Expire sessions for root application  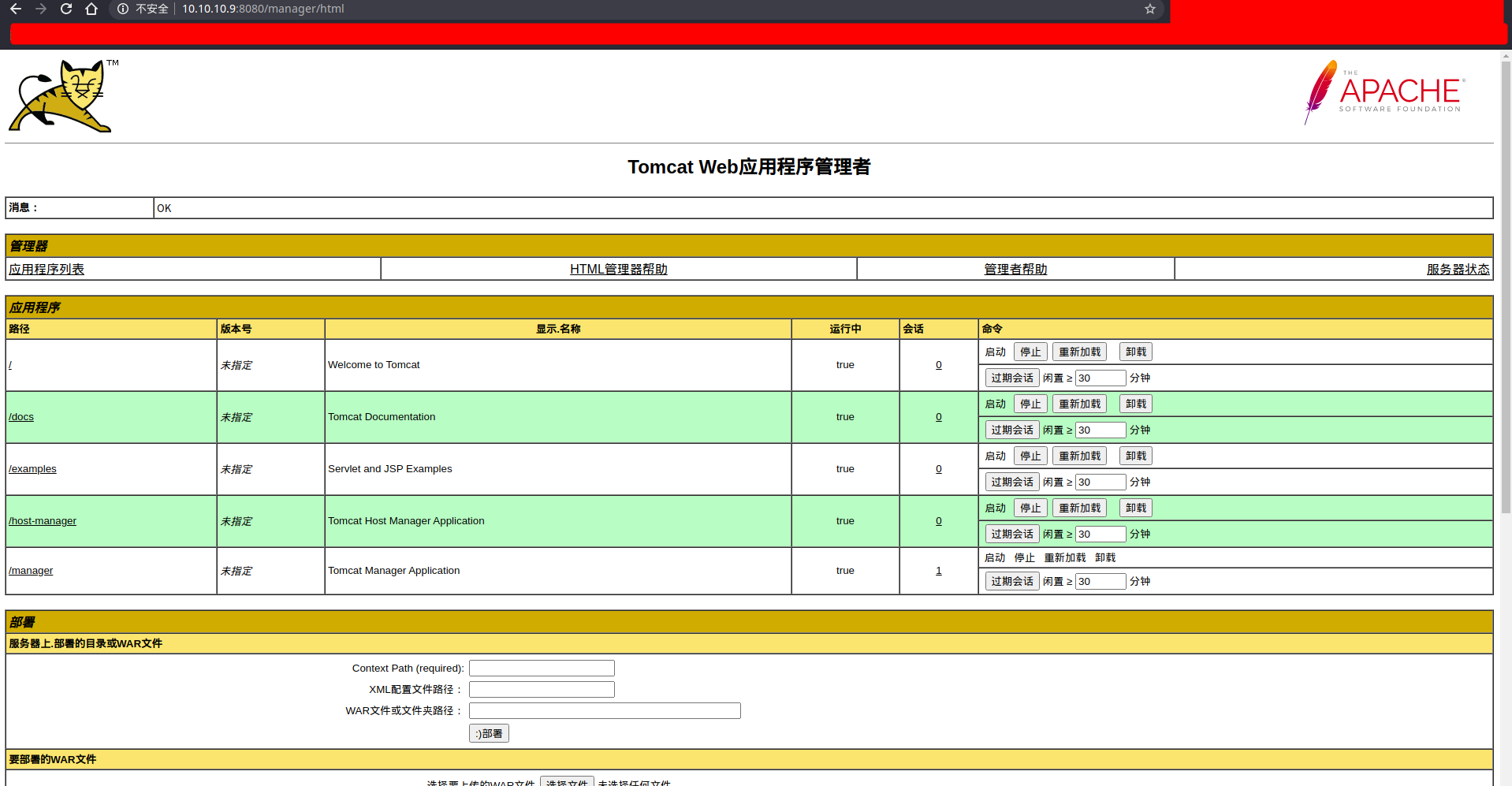pos(1012,378)
